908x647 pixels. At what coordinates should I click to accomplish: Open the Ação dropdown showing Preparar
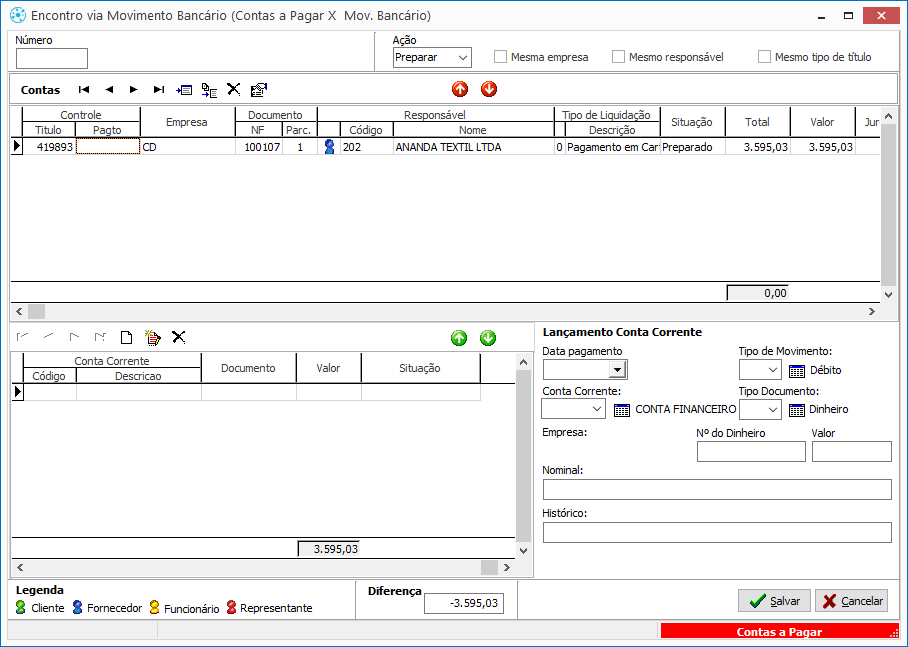pos(432,57)
